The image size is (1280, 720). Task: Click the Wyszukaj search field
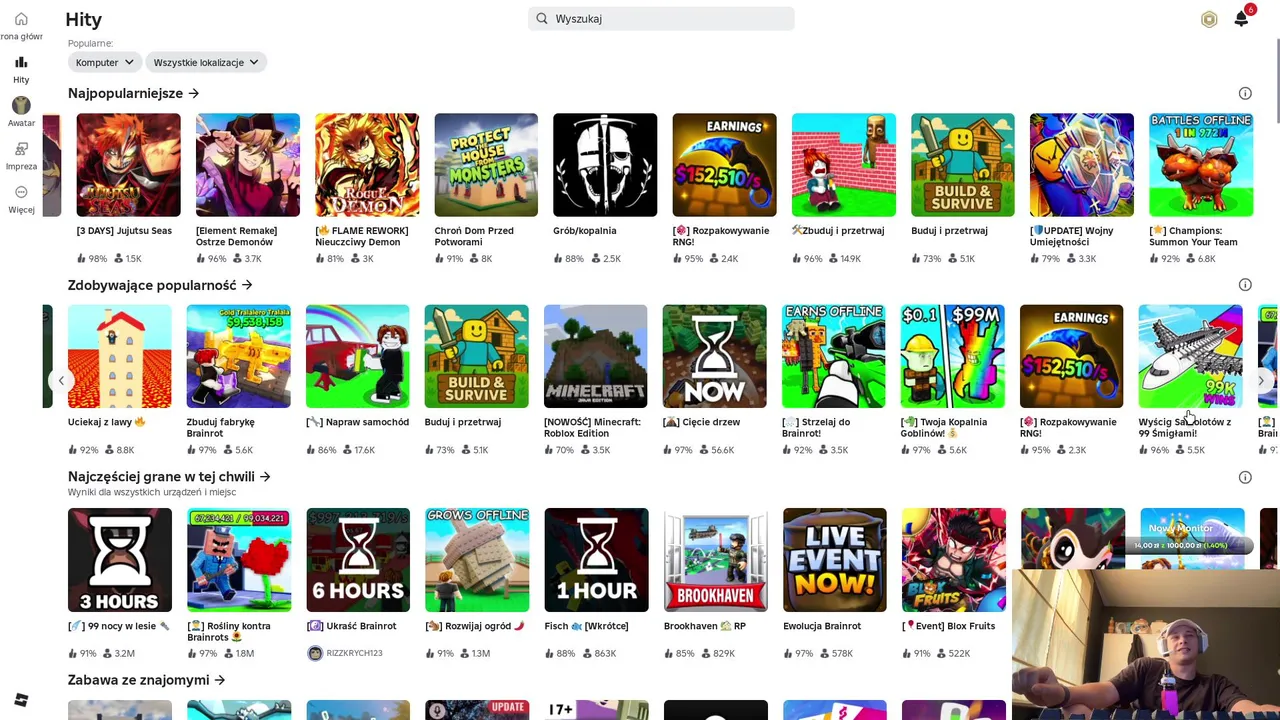661,18
